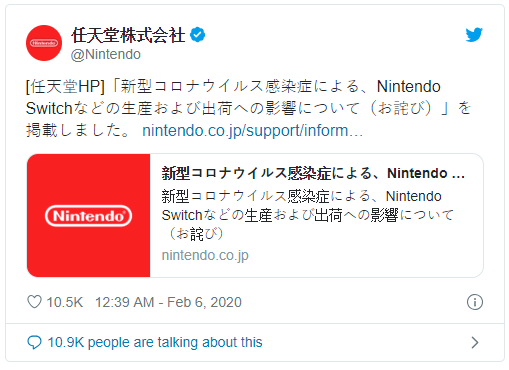
Task: Open the Twitter bird logo link
Action: [x=474, y=35]
